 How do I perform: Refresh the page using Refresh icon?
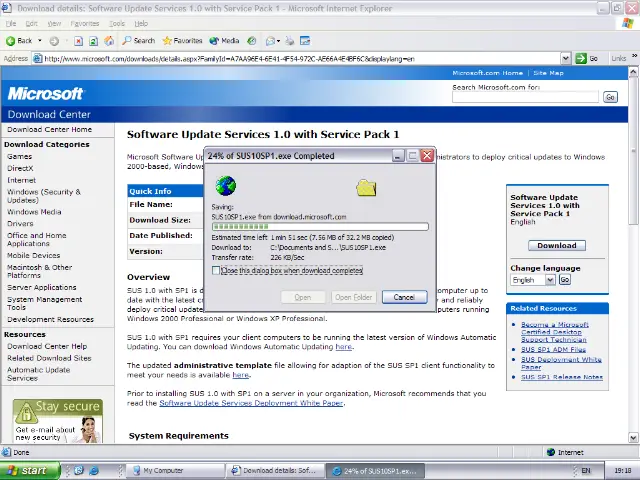[x=93, y=41]
